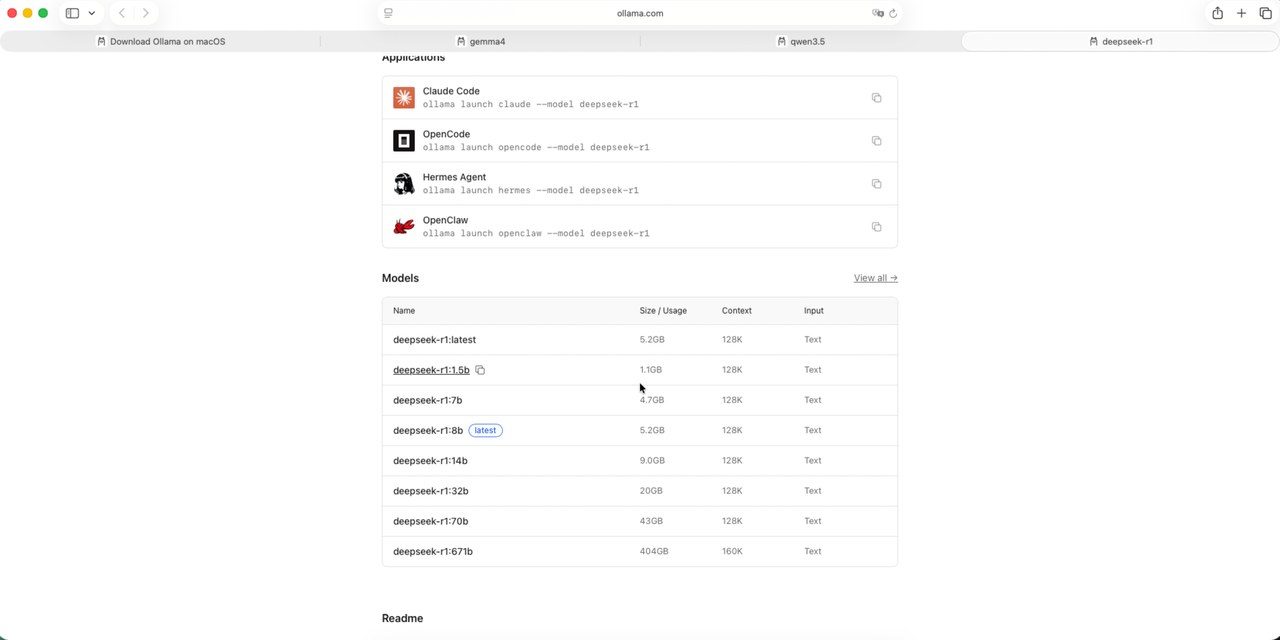This screenshot has height=640, width=1280.
Task: Click the 1.1GB size value
Action: pos(651,370)
